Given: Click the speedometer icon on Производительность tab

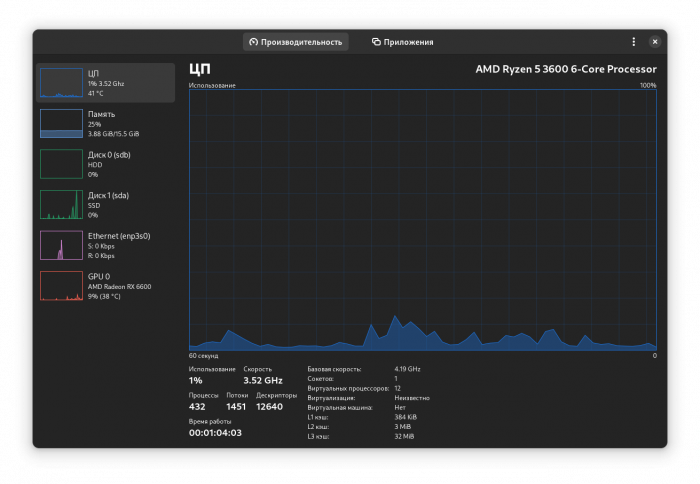Looking at the screenshot, I should tap(254, 42).
